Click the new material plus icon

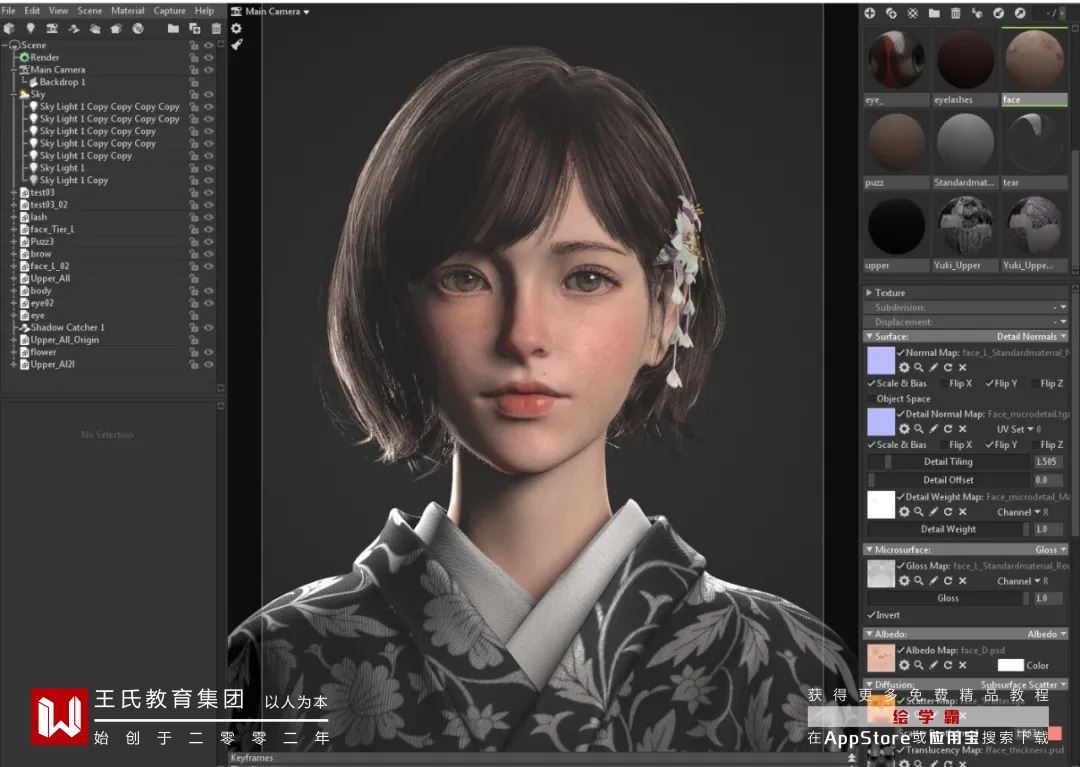point(870,13)
